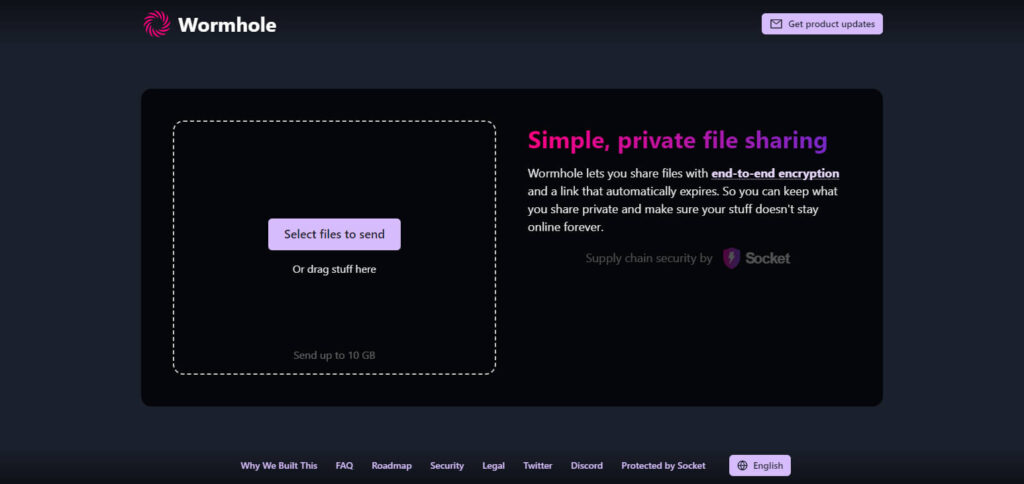Open the Legal footer link
The height and width of the screenshot is (484, 1024).
(494, 466)
